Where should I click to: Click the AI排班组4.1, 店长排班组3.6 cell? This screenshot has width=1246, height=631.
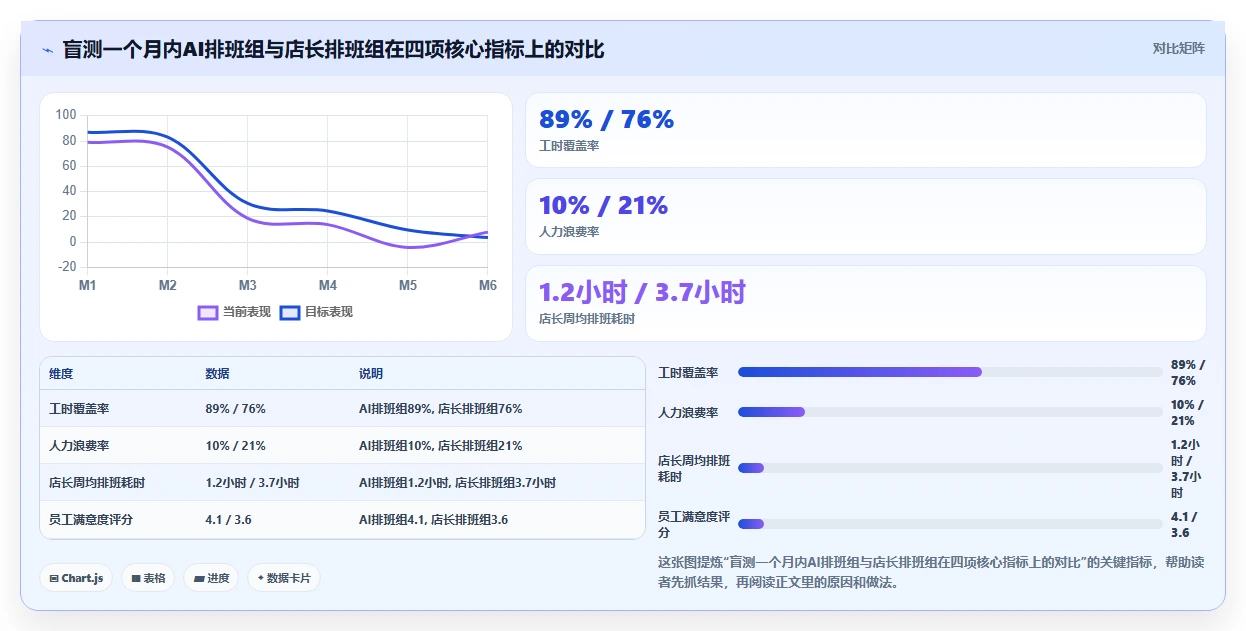pyautogui.click(x=433, y=520)
